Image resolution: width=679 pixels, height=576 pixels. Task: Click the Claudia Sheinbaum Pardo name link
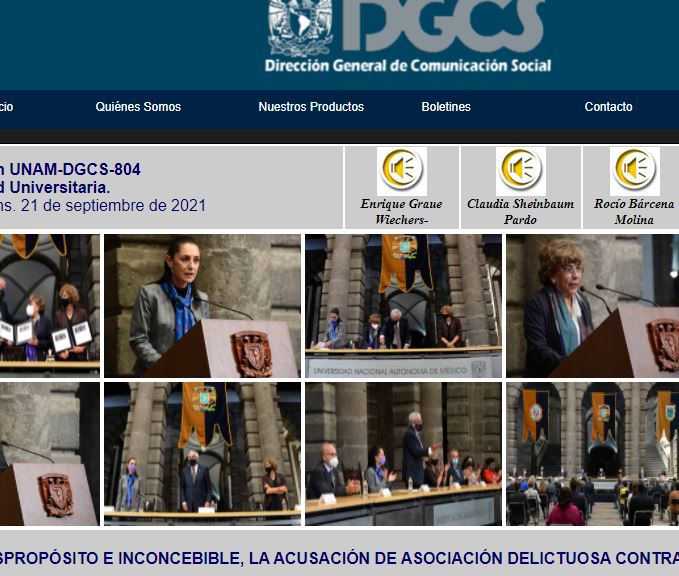coord(521,211)
